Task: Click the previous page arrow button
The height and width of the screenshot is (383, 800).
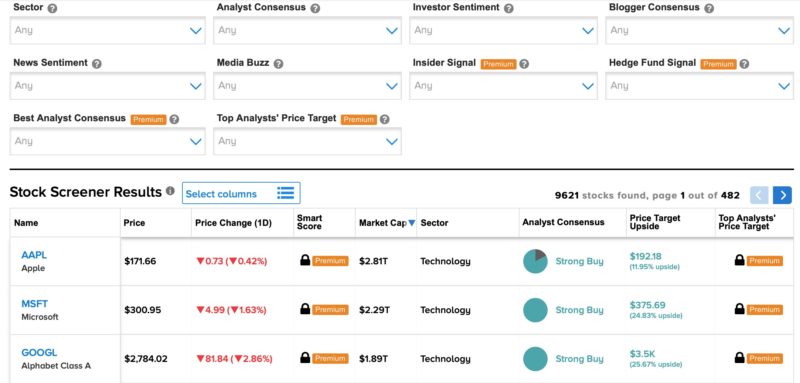Action: 759,195
